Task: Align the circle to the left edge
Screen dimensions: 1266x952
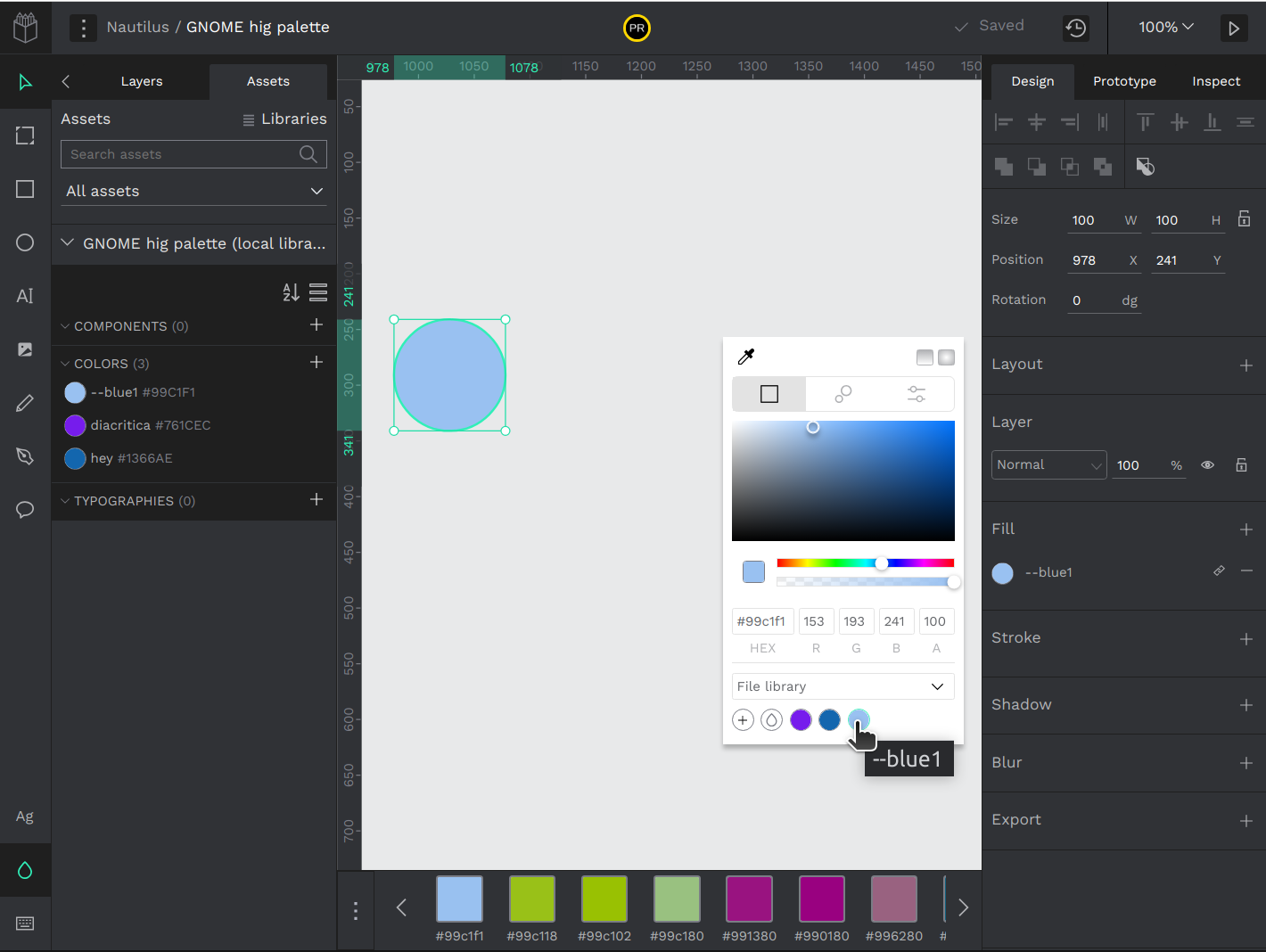Action: point(1004,122)
